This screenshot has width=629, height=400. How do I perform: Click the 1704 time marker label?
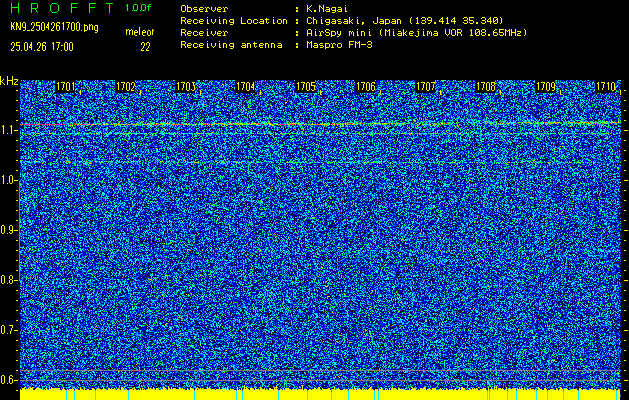[245, 87]
